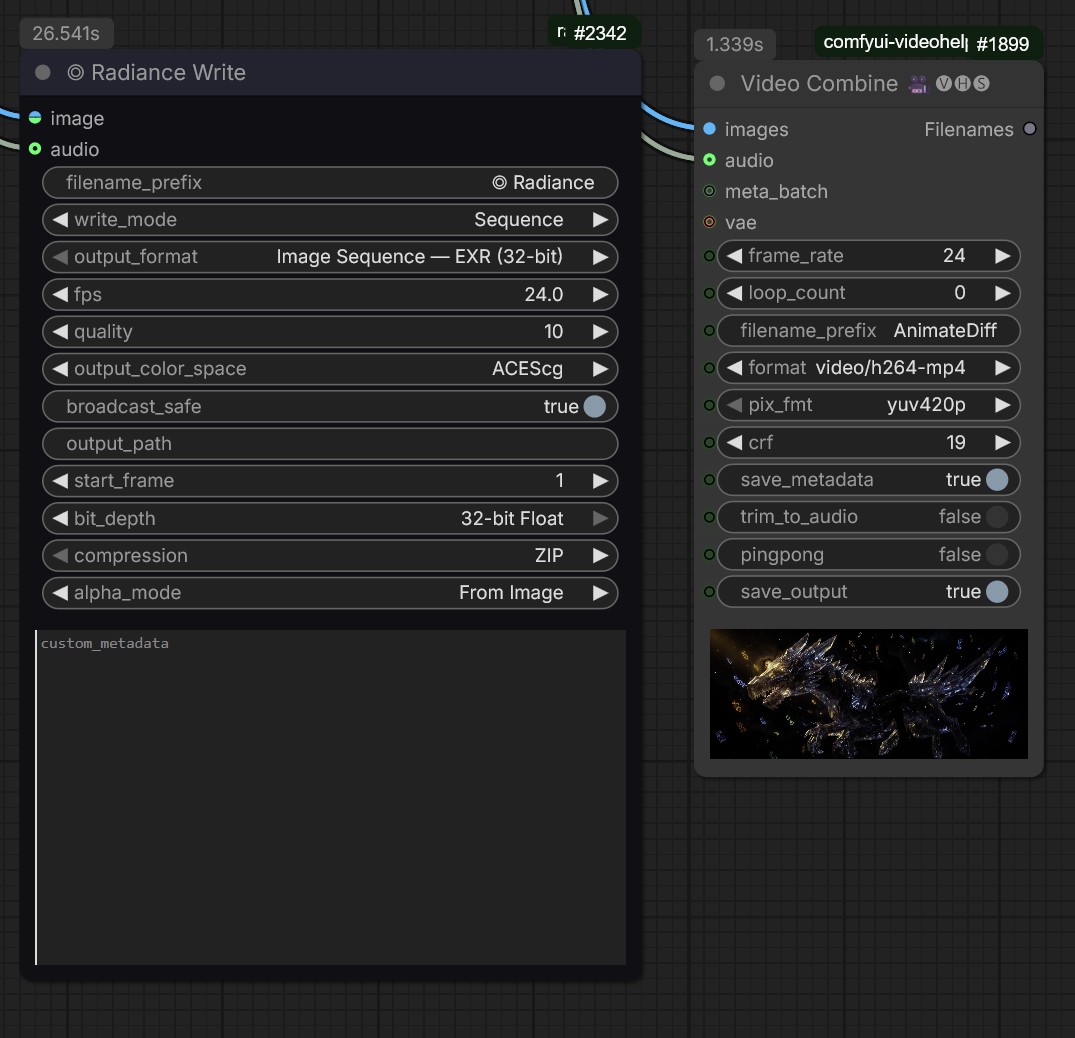1075x1038 pixels.
Task: Click the AnimateDiff filename_prefix field
Action: (869, 330)
